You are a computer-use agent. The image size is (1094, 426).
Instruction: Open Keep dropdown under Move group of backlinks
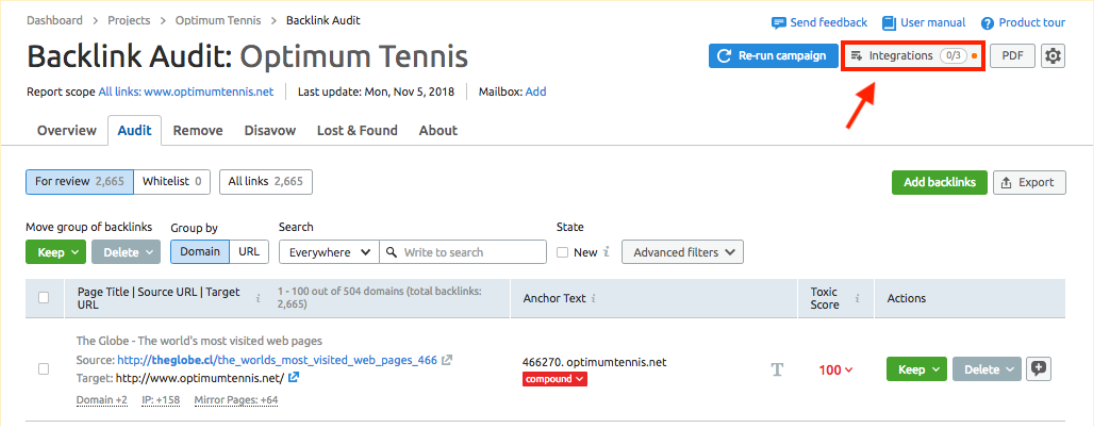pos(56,252)
